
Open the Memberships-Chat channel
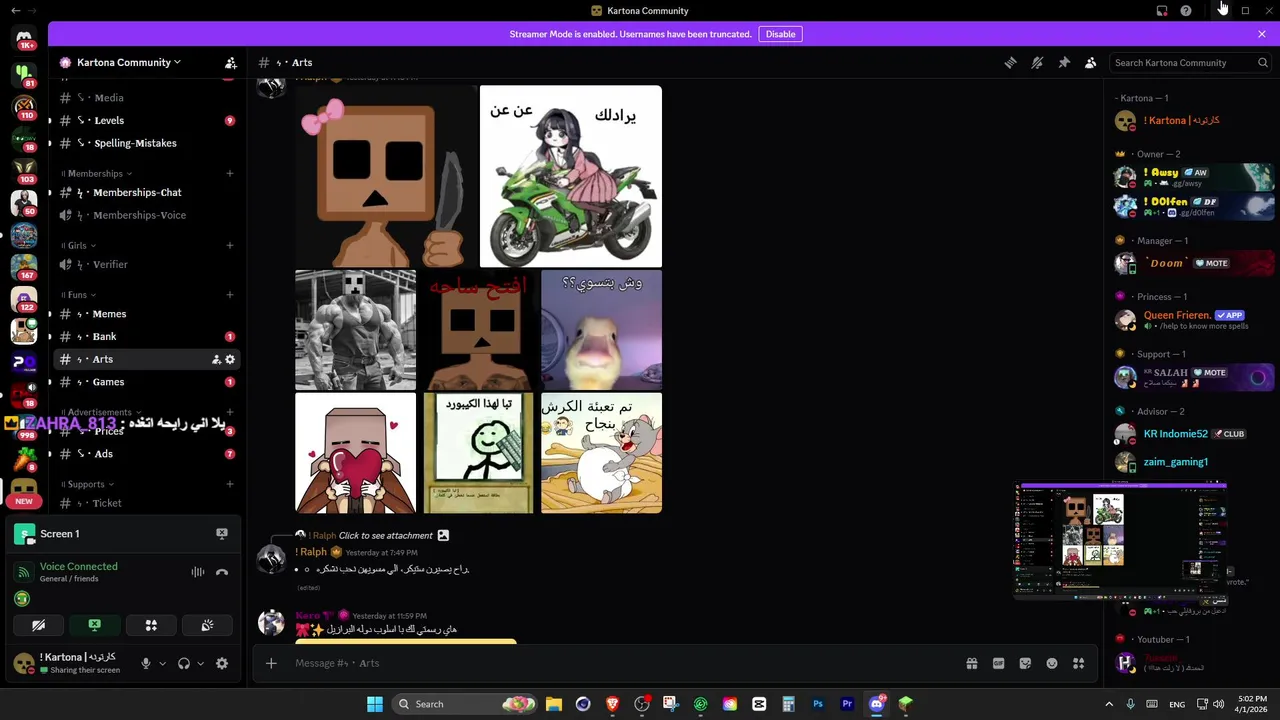(145, 192)
